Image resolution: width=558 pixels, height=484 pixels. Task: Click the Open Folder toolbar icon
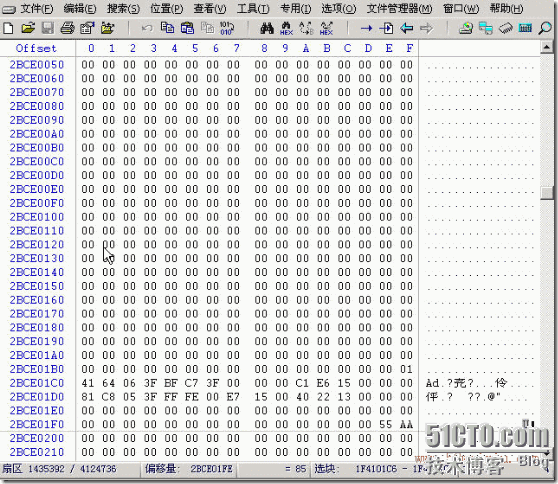pyautogui.click(x=107, y=28)
